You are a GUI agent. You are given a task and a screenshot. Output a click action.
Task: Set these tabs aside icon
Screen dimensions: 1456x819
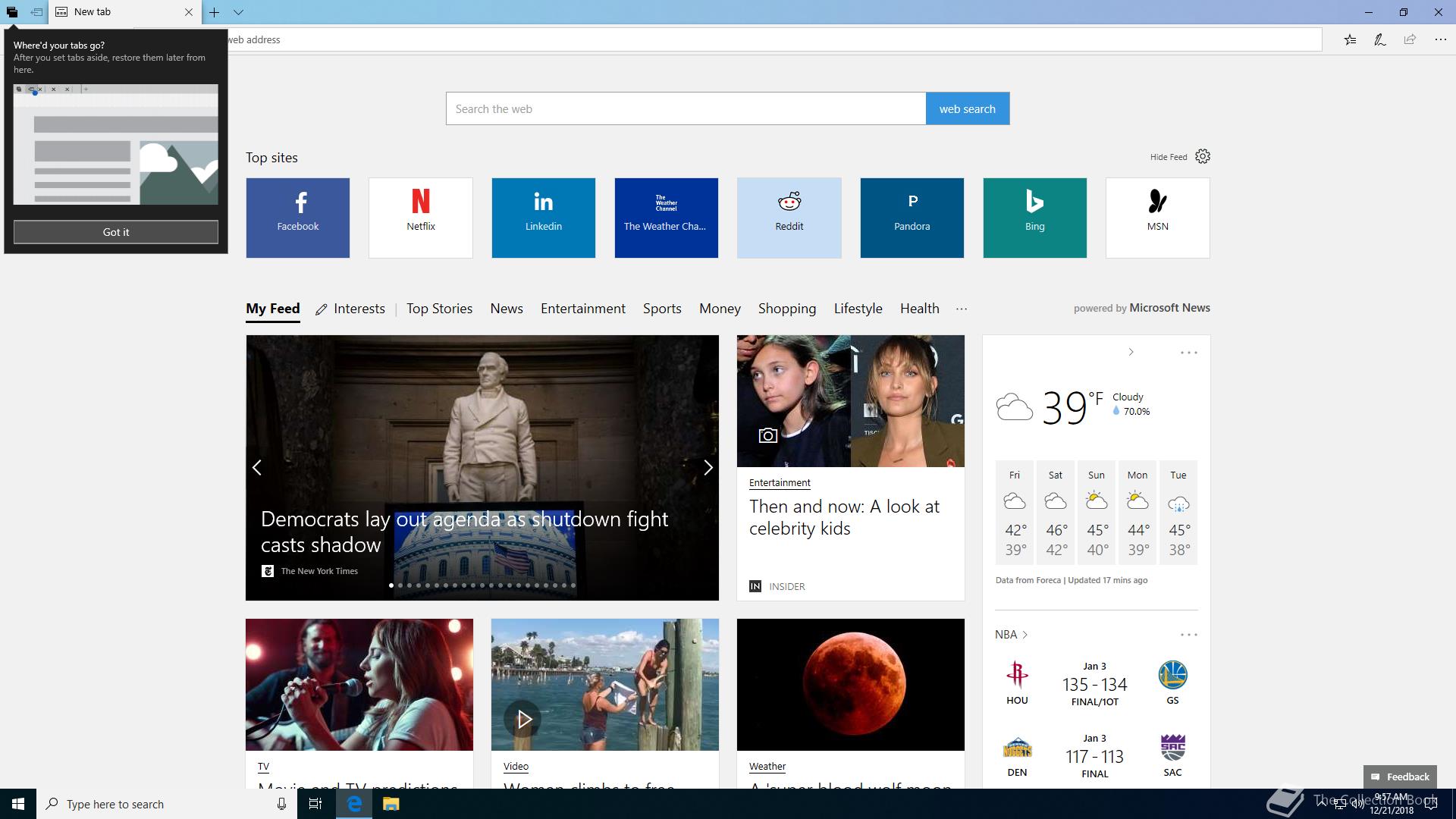[36, 12]
